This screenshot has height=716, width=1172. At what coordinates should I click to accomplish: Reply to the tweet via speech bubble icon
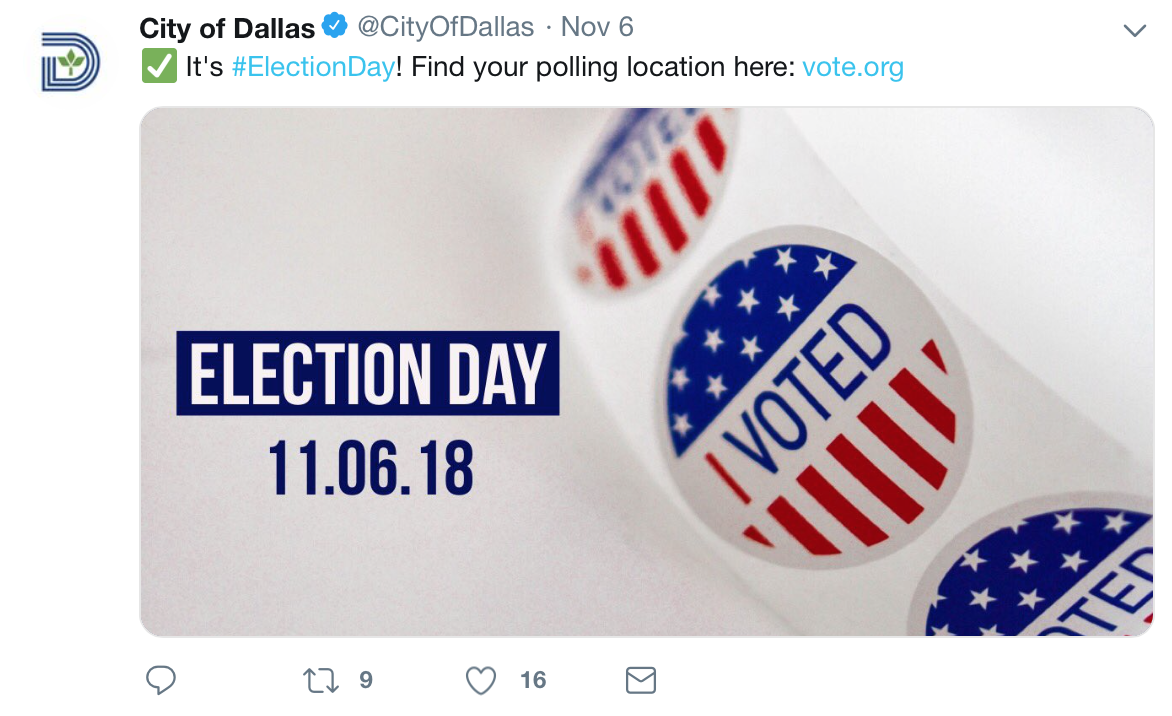(161, 681)
